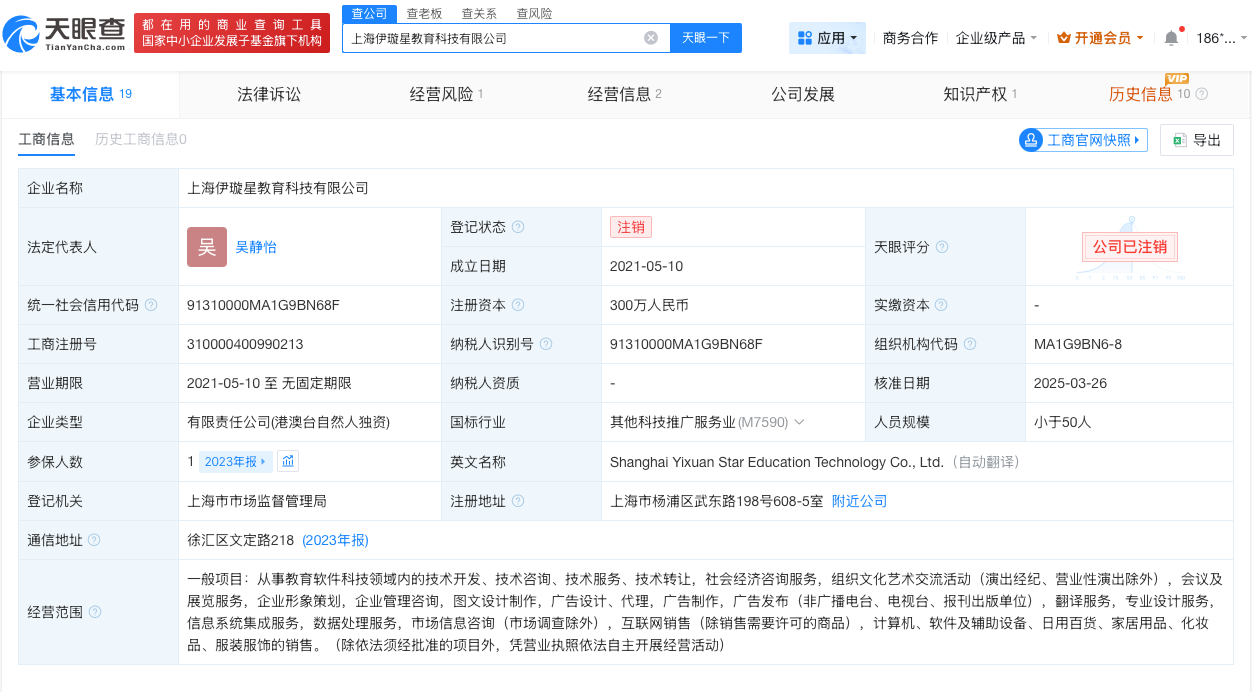Click the Excel icon on the 导出 button

[x=1179, y=140]
